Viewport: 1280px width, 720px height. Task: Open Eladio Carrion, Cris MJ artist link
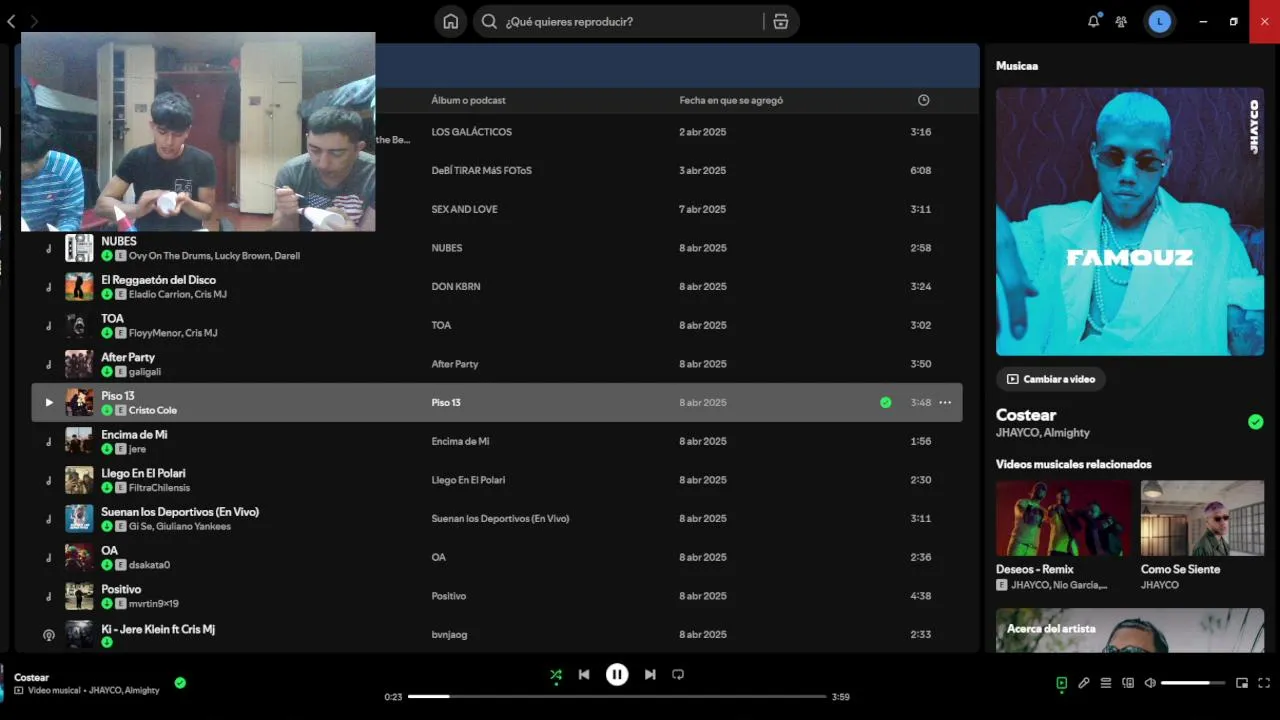tap(178, 294)
